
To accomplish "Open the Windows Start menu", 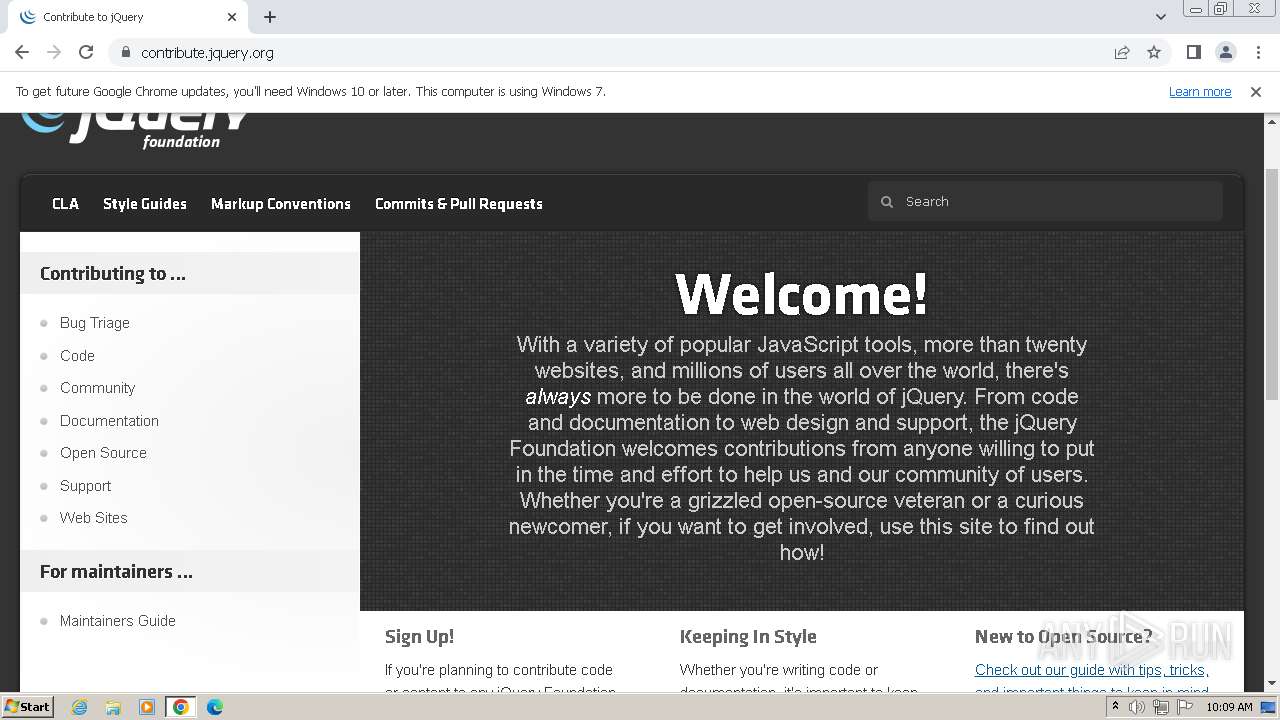I will point(27,707).
